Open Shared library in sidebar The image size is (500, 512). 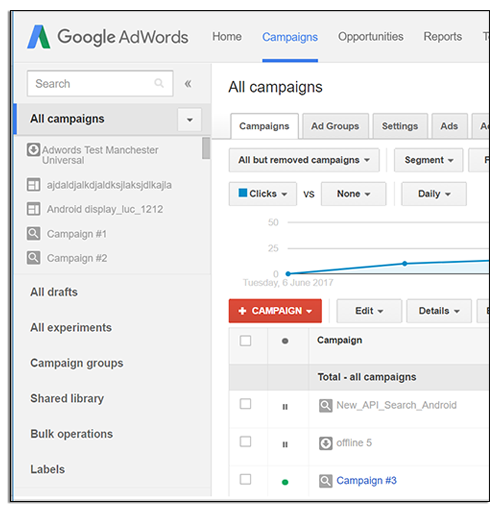tap(67, 399)
